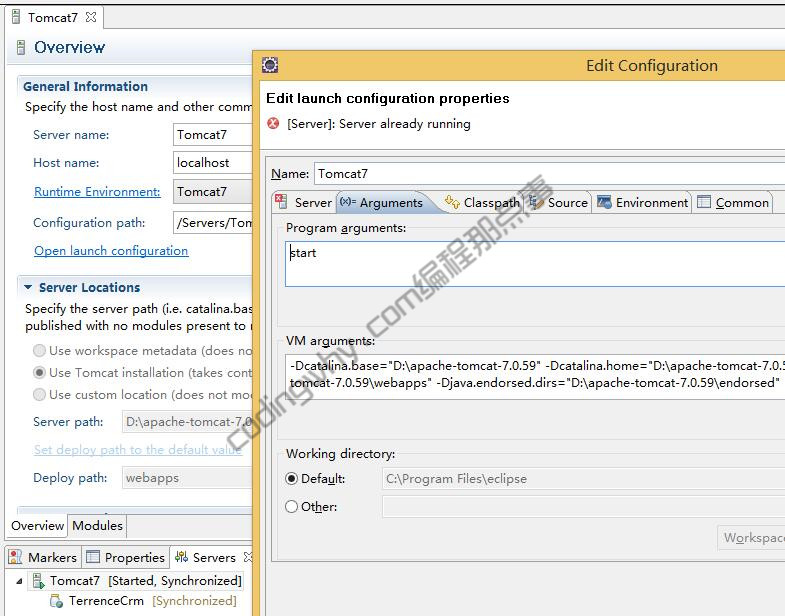Click the Classpath tab icon
The width and height of the screenshot is (785, 616).
pyautogui.click(x=452, y=202)
